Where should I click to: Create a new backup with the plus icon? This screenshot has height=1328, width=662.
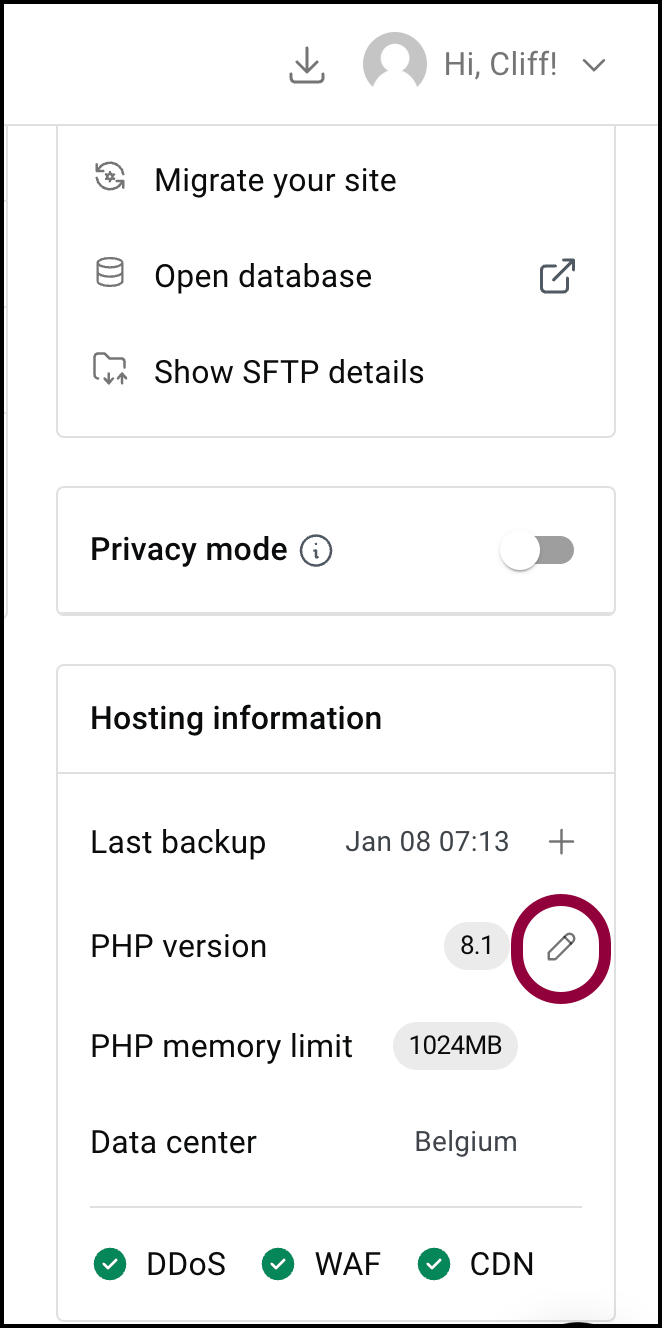click(562, 842)
